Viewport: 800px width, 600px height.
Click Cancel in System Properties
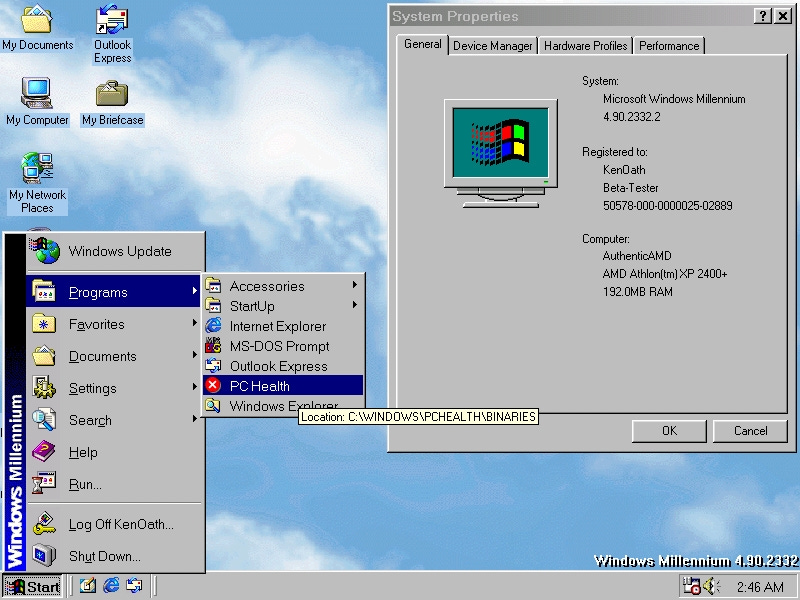coord(750,431)
